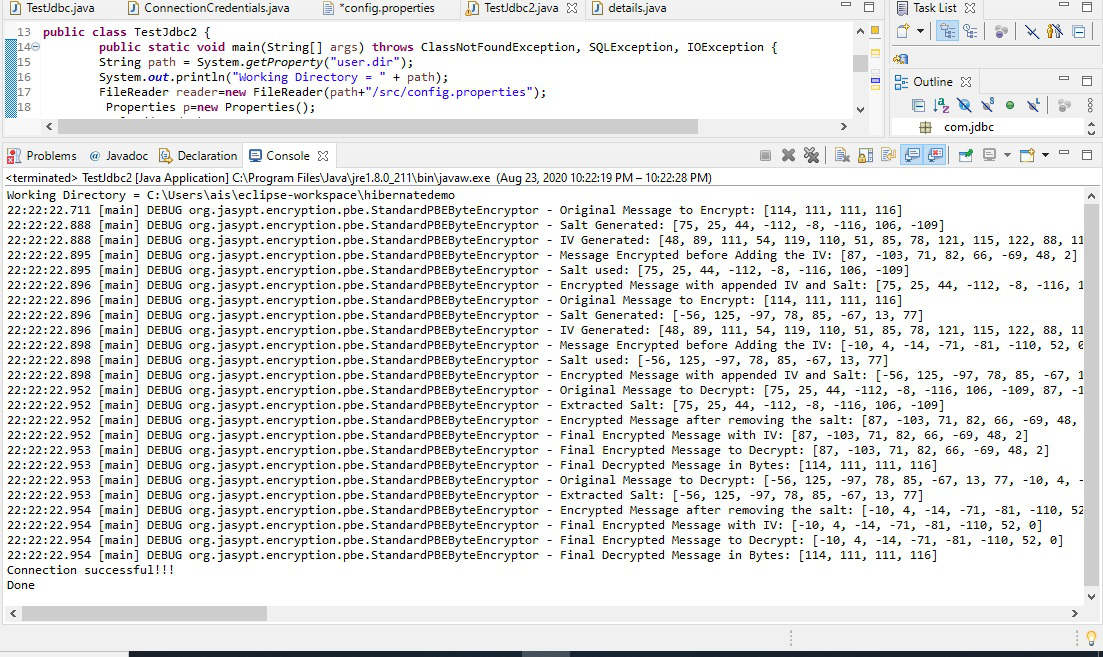The image size is (1103, 657).
Task: Open the Javadoc tab
Action: click(119, 156)
